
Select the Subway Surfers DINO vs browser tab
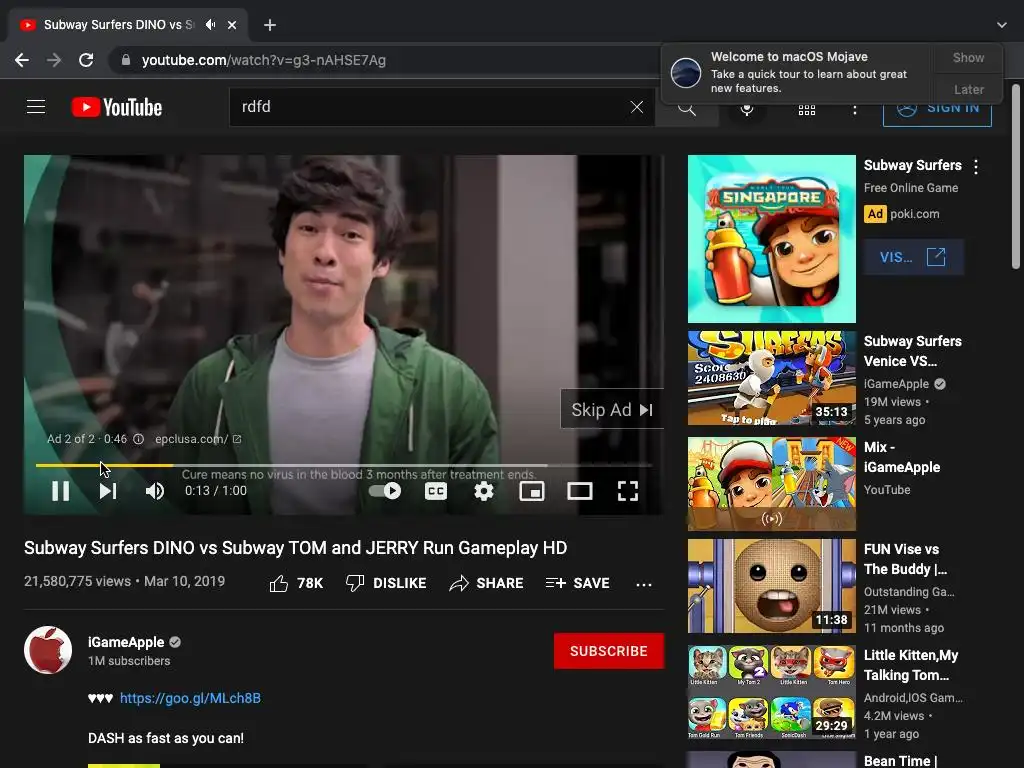click(x=119, y=25)
